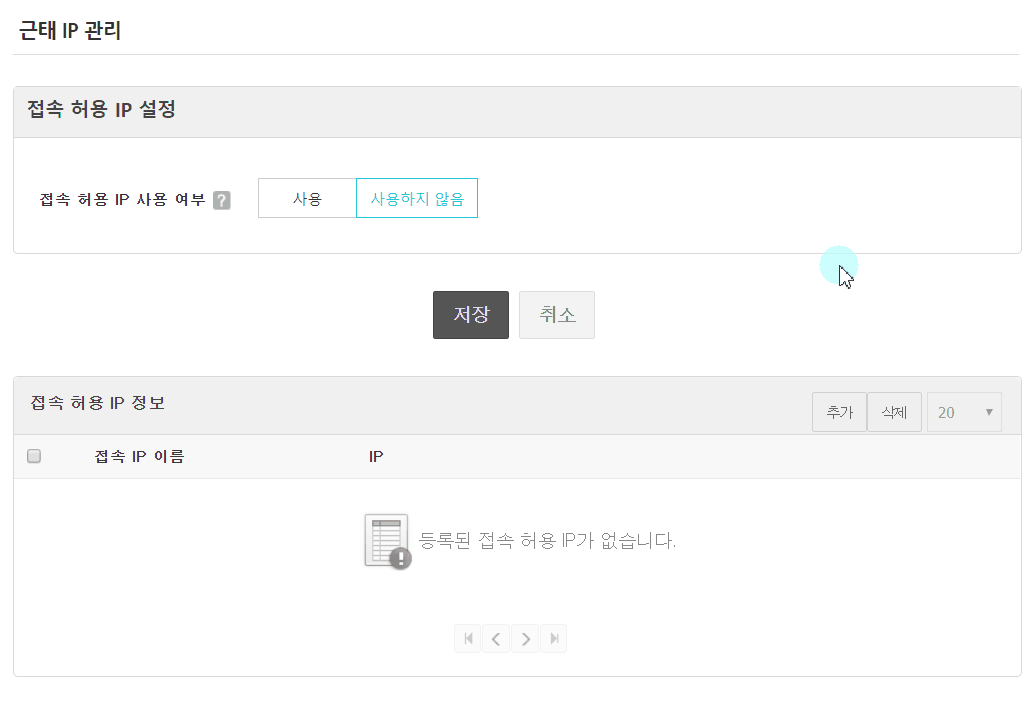Click the help question mark icon
This screenshot has height=703, width=1034.
pos(222,200)
